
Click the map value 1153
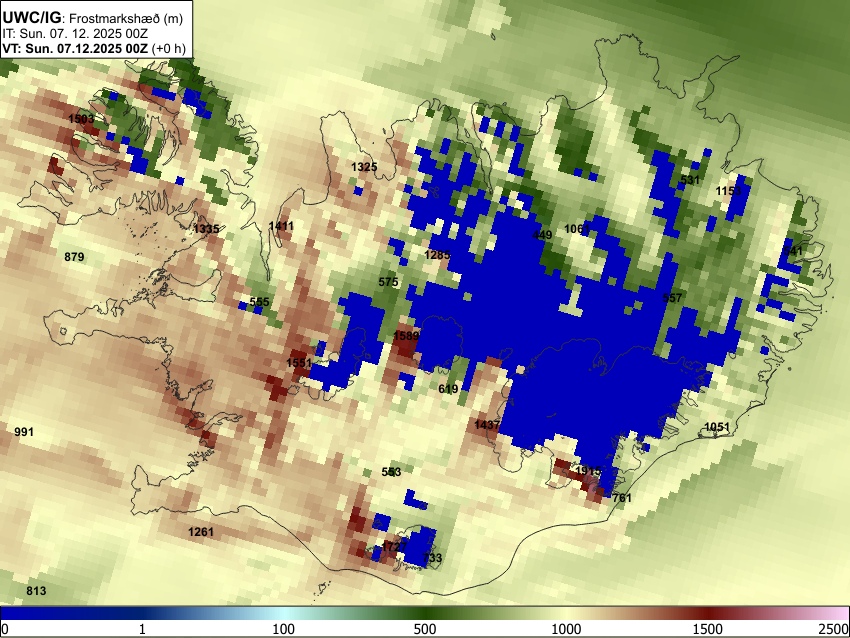[x=729, y=191]
